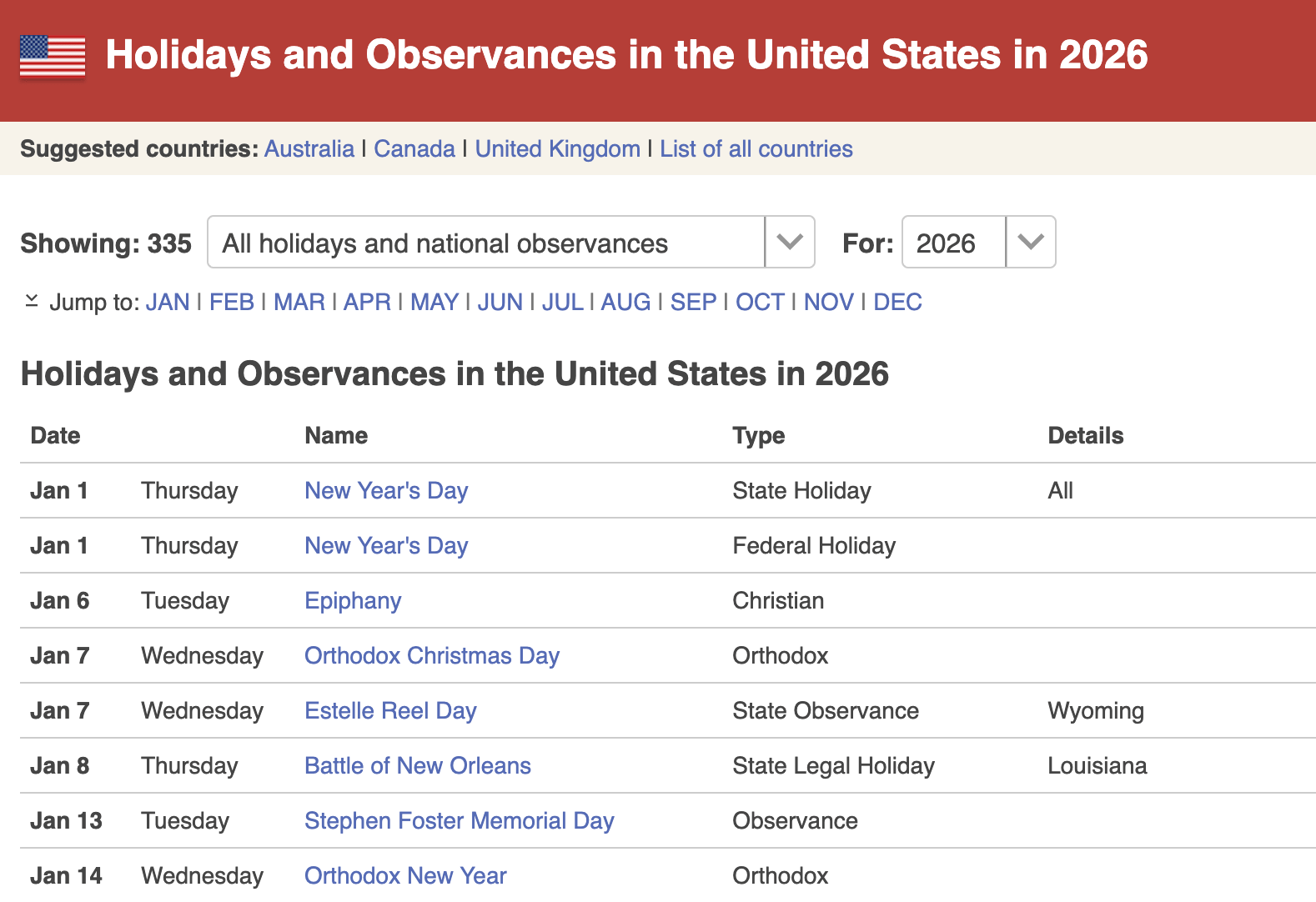This screenshot has width=1316, height=902.
Task: Open the Epiphany holiday link
Action: [353, 601]
